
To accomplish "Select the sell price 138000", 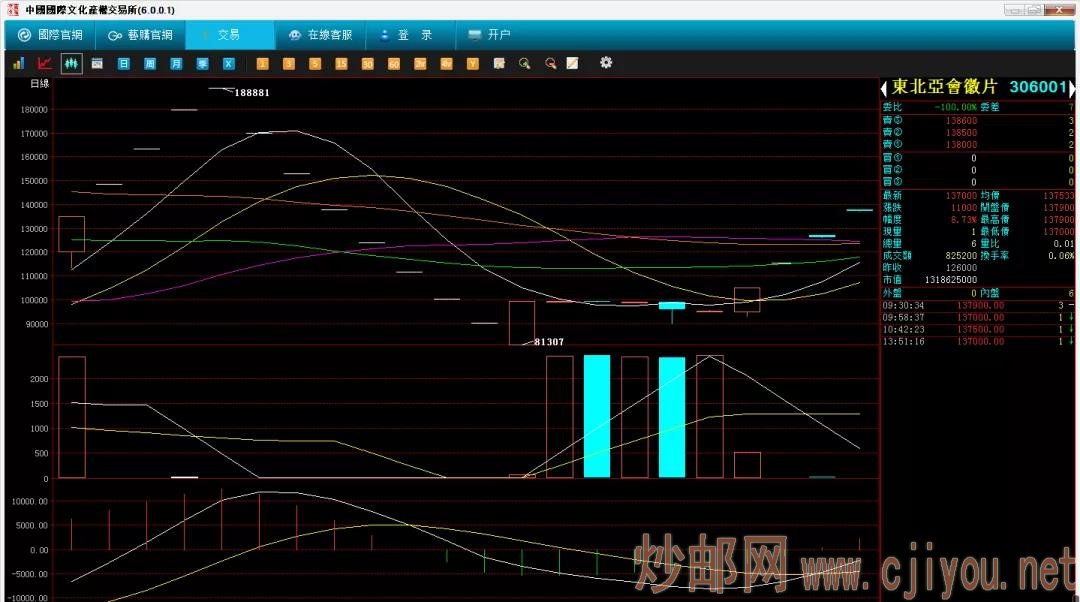I will click(x=962, y=145).
